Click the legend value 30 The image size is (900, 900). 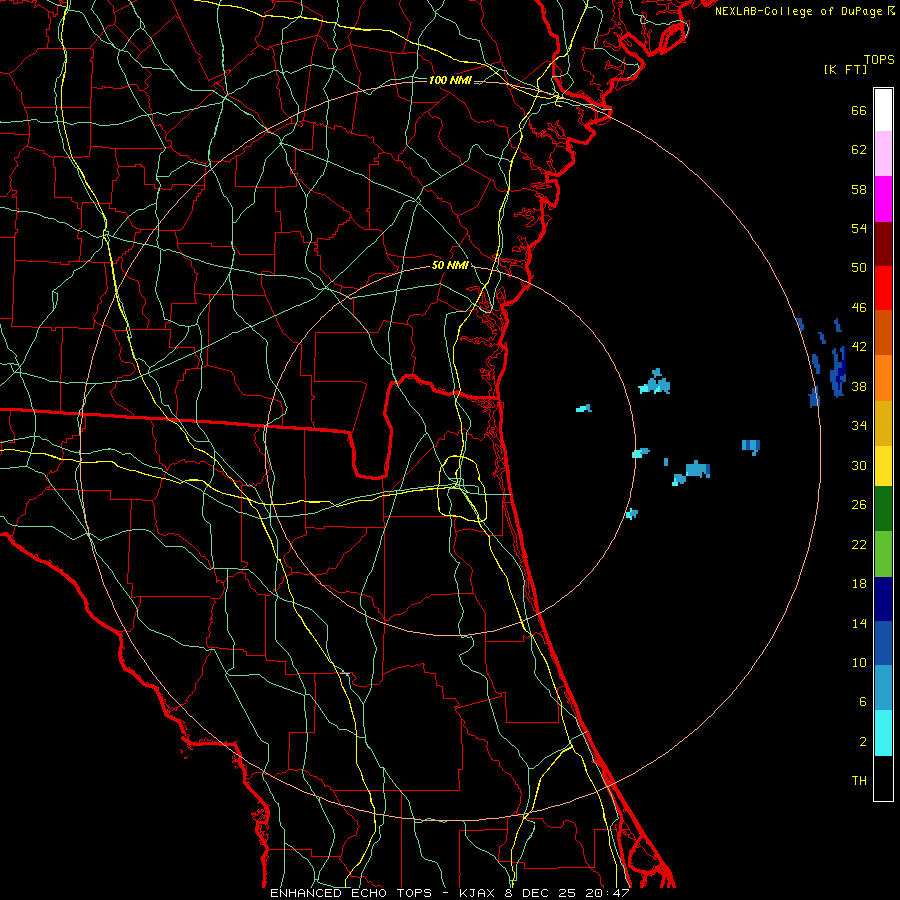859,465
